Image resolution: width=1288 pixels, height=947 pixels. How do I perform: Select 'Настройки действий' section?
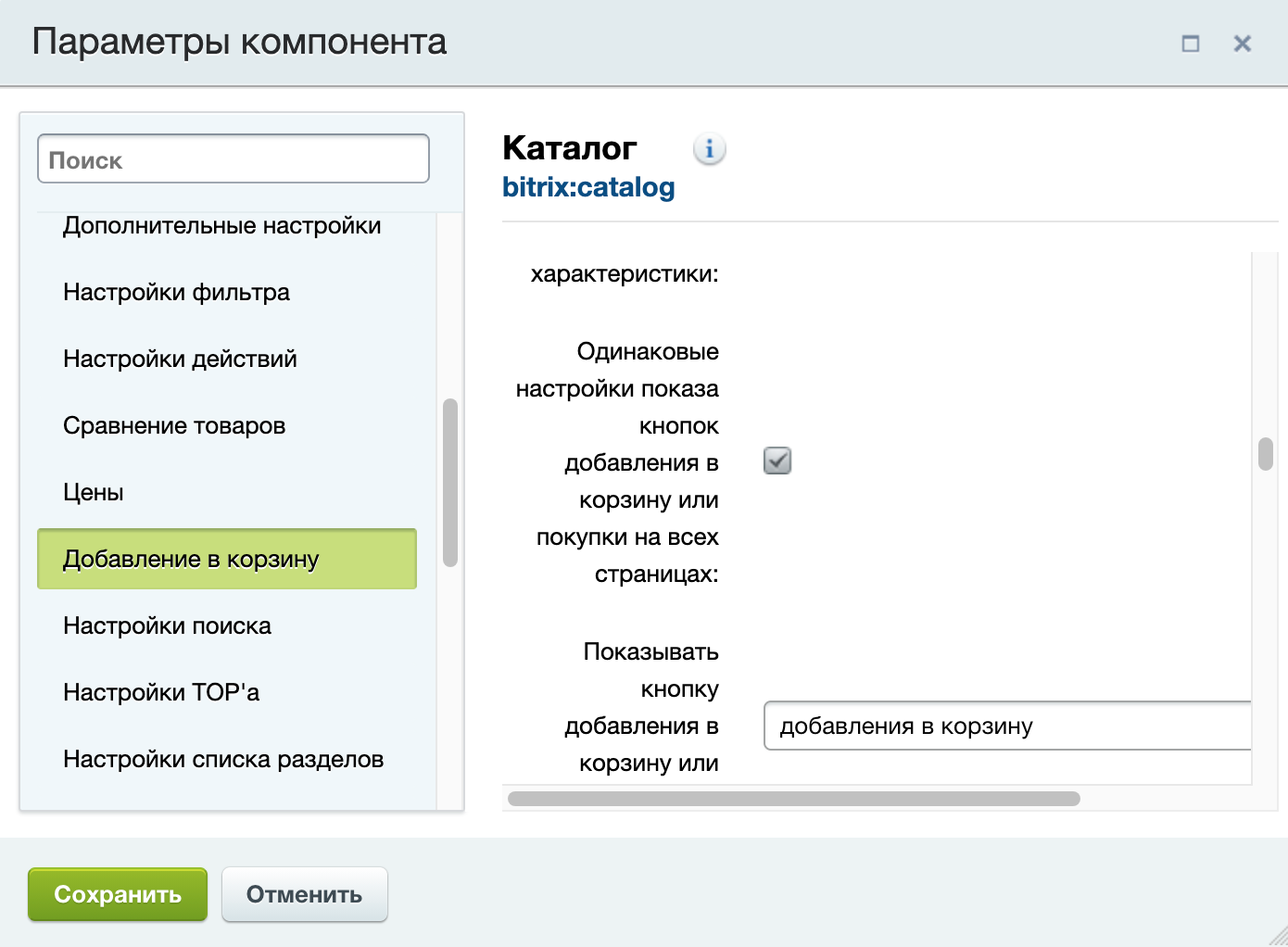[x=180, y=359]
